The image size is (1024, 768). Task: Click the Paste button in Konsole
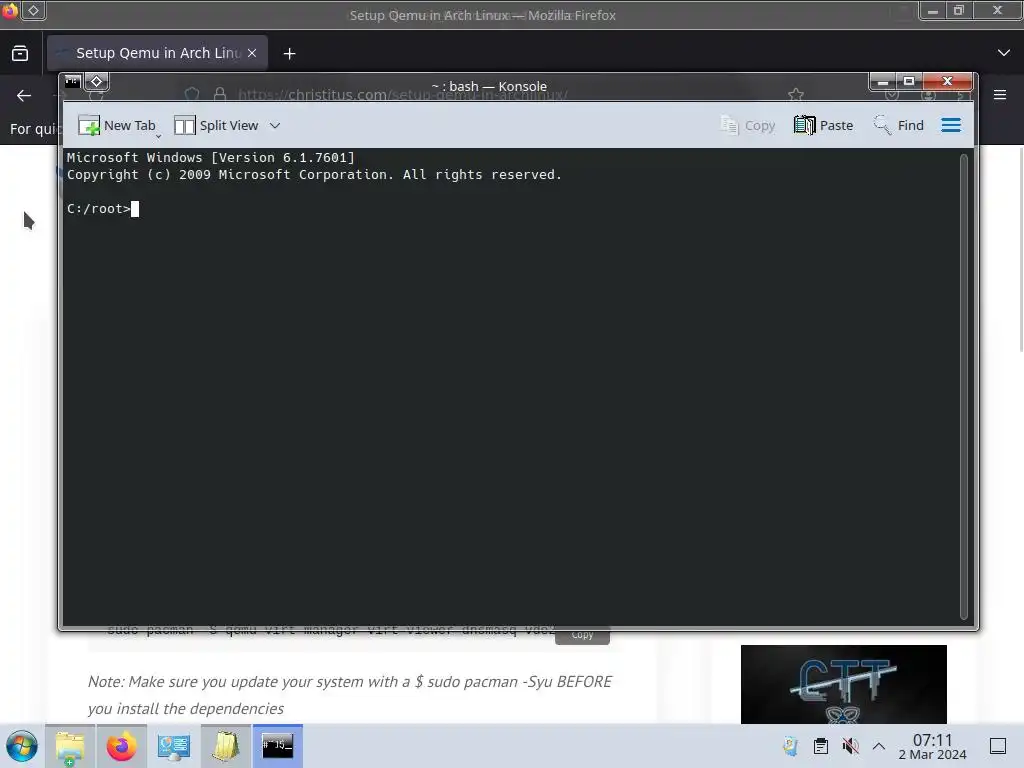pos(823,125)
